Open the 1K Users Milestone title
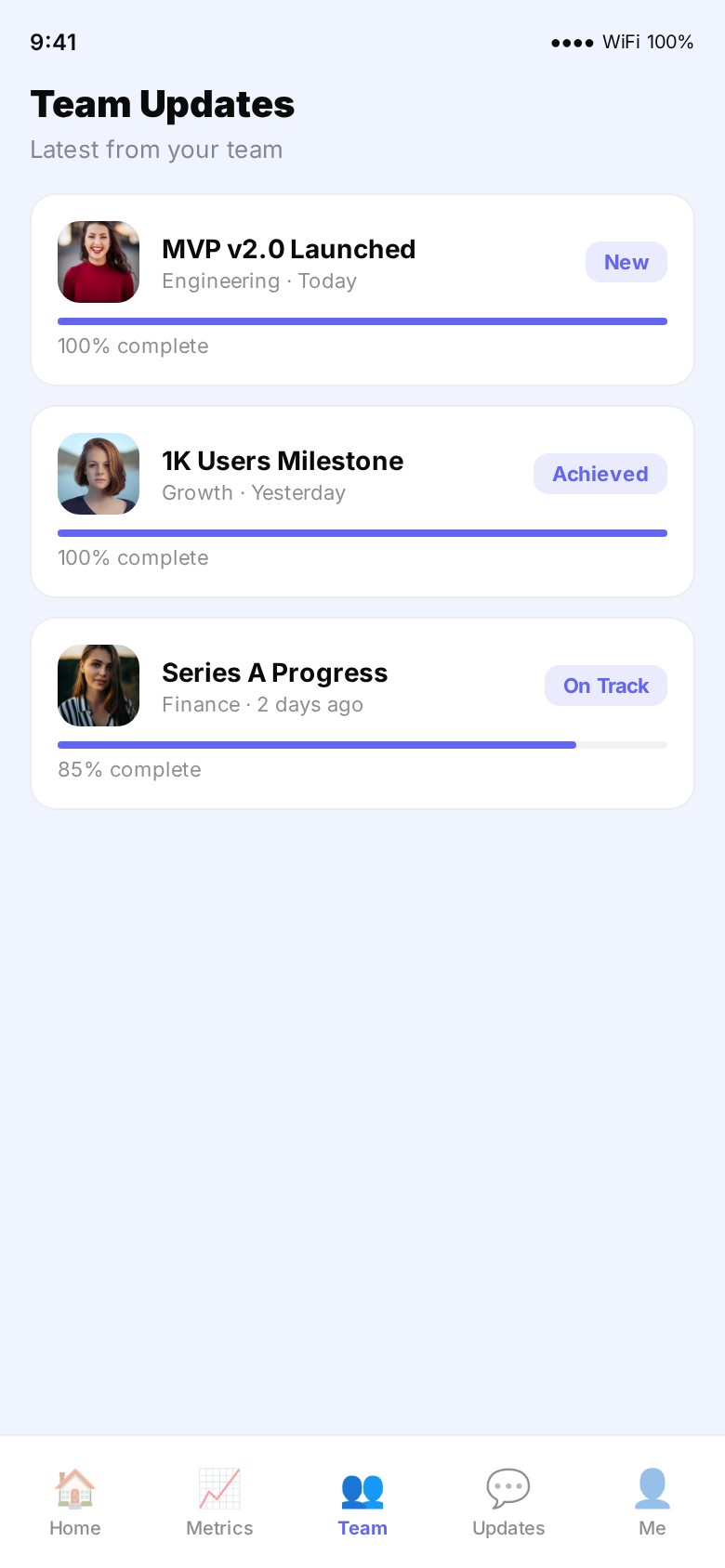Image resolution: width=725 pixels, height=1568 pixels. 283,461
